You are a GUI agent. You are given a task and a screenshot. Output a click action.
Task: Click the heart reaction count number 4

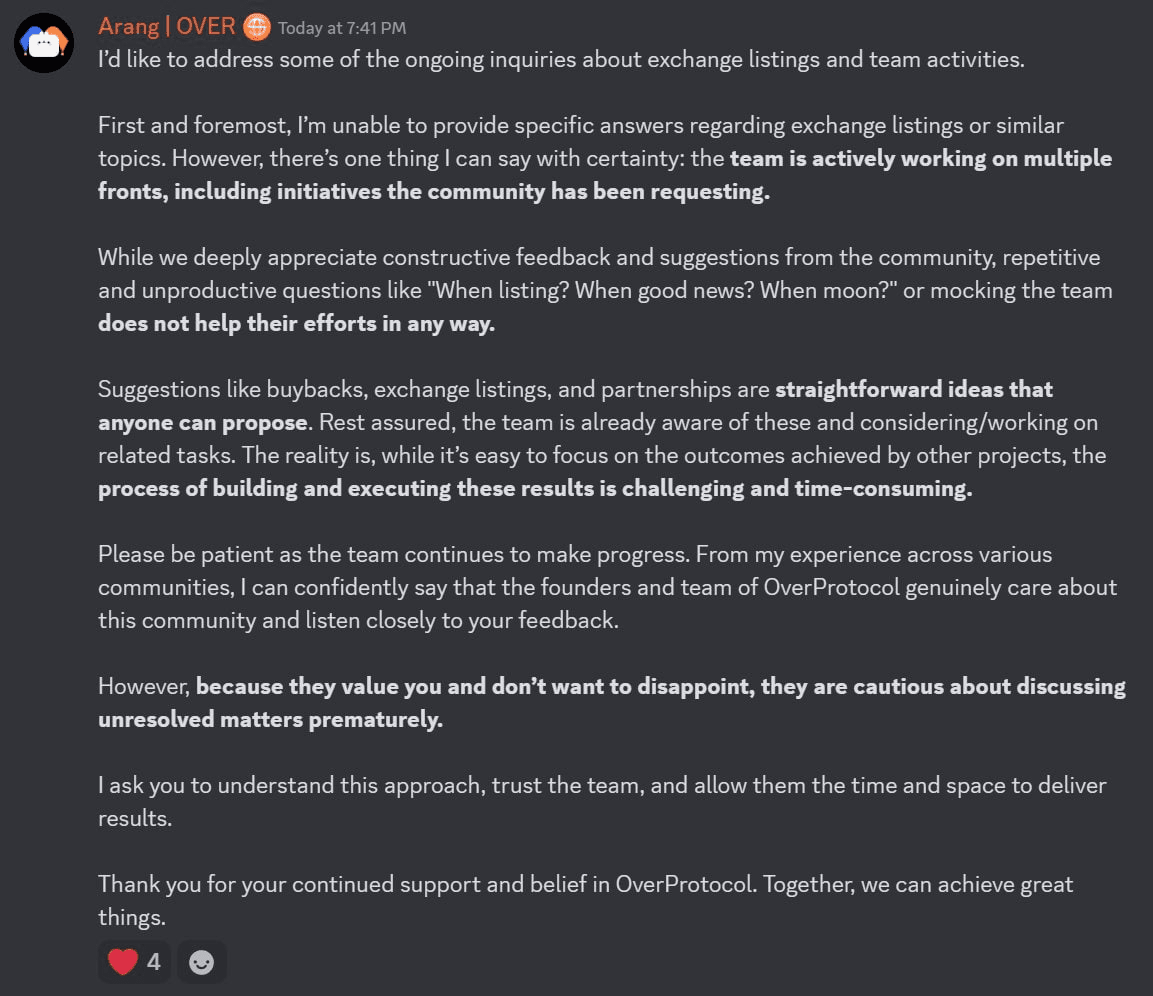point(153,962)
